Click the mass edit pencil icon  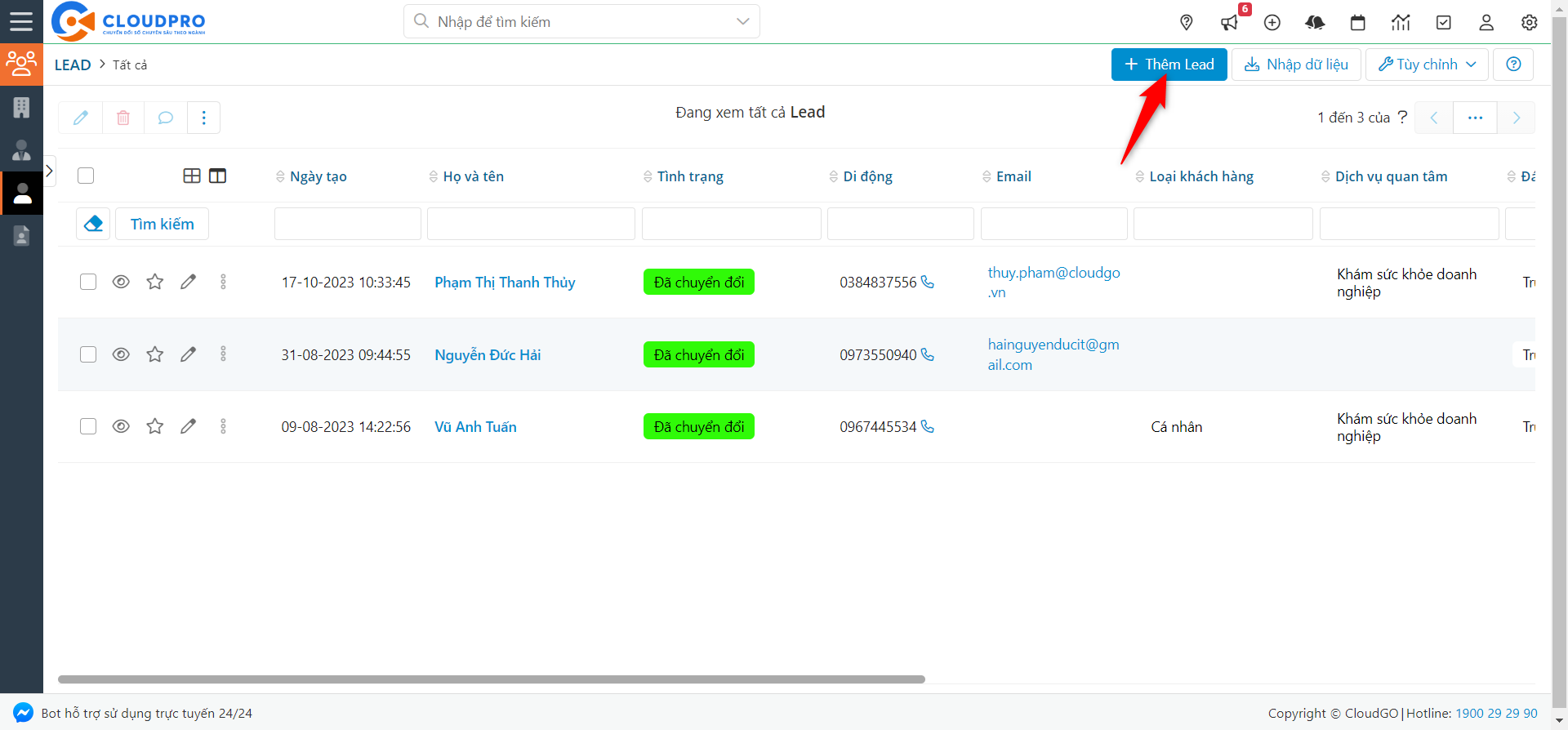coord(81,118)
